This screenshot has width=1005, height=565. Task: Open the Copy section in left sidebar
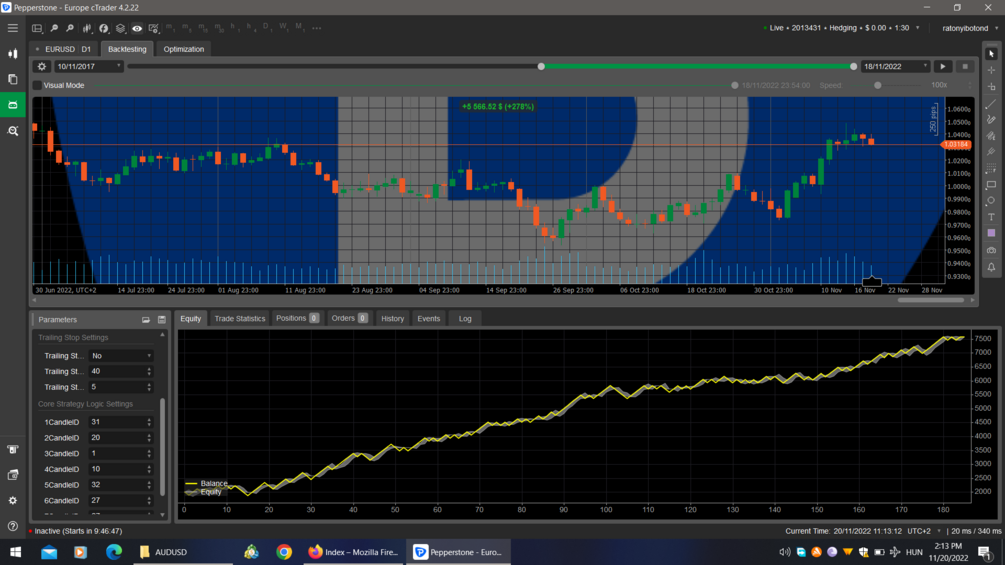tap(12, 79)
